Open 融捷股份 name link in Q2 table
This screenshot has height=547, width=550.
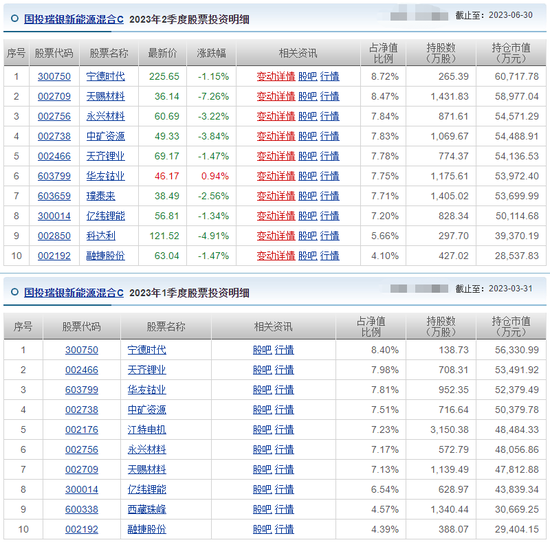click(x=106, y=256)
